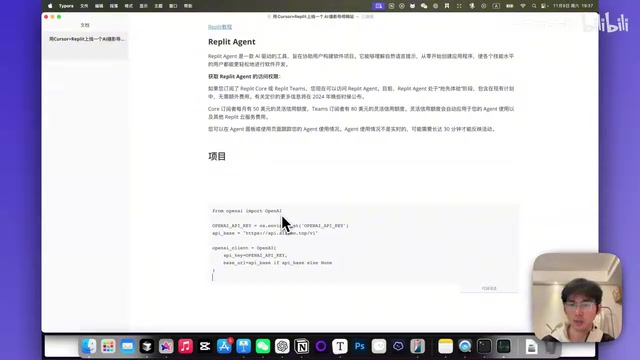
Task: Open the App Store dock icon
Action: pyautogui.click(x=224, y=347)
